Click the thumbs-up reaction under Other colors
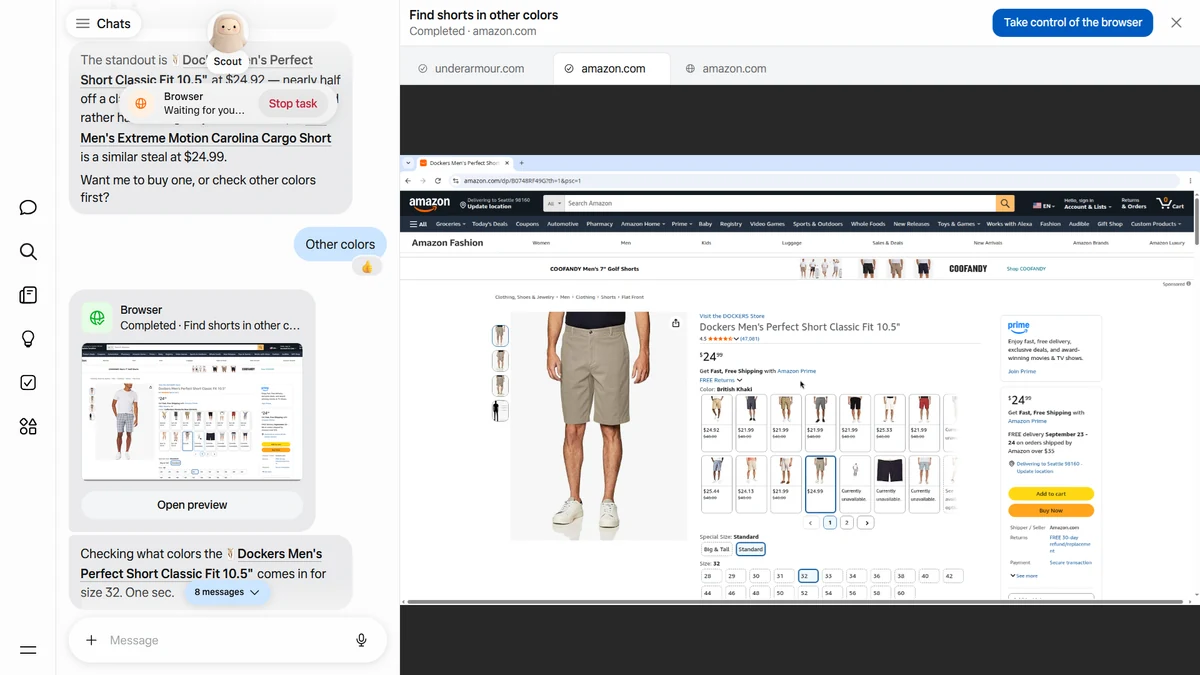Screen dimensions: 1200x675 [x=367, y=267]
